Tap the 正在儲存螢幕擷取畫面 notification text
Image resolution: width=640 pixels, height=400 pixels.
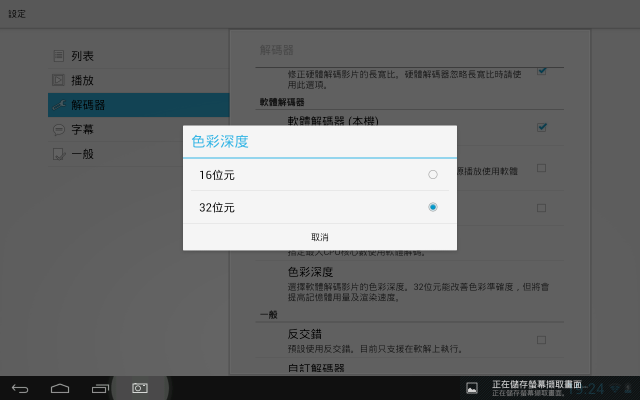(537, 384)
